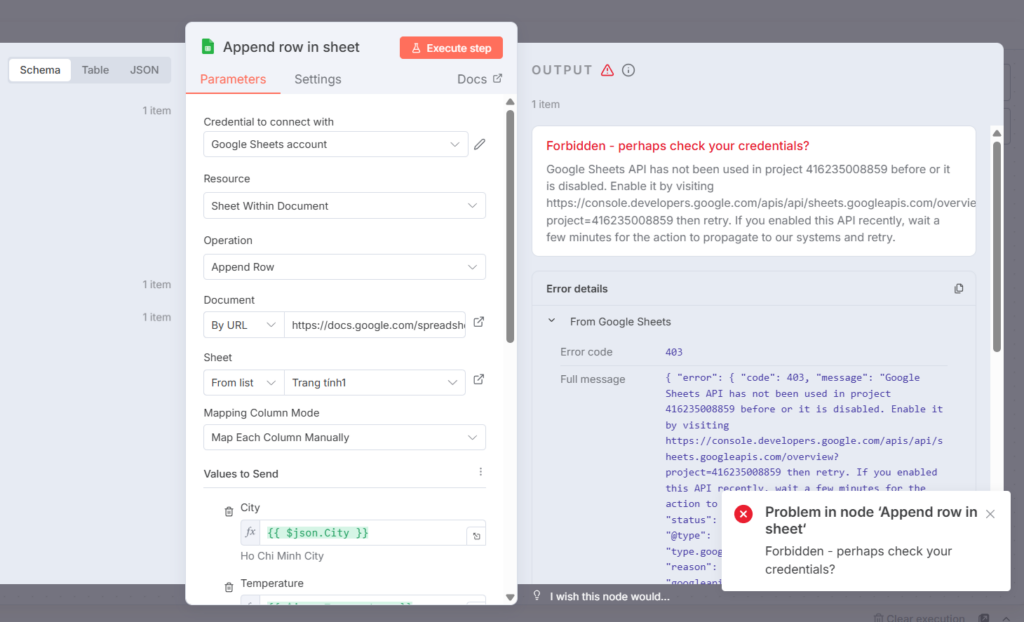
Task: Switch to the Settings tab
Action: click(317, 79)
